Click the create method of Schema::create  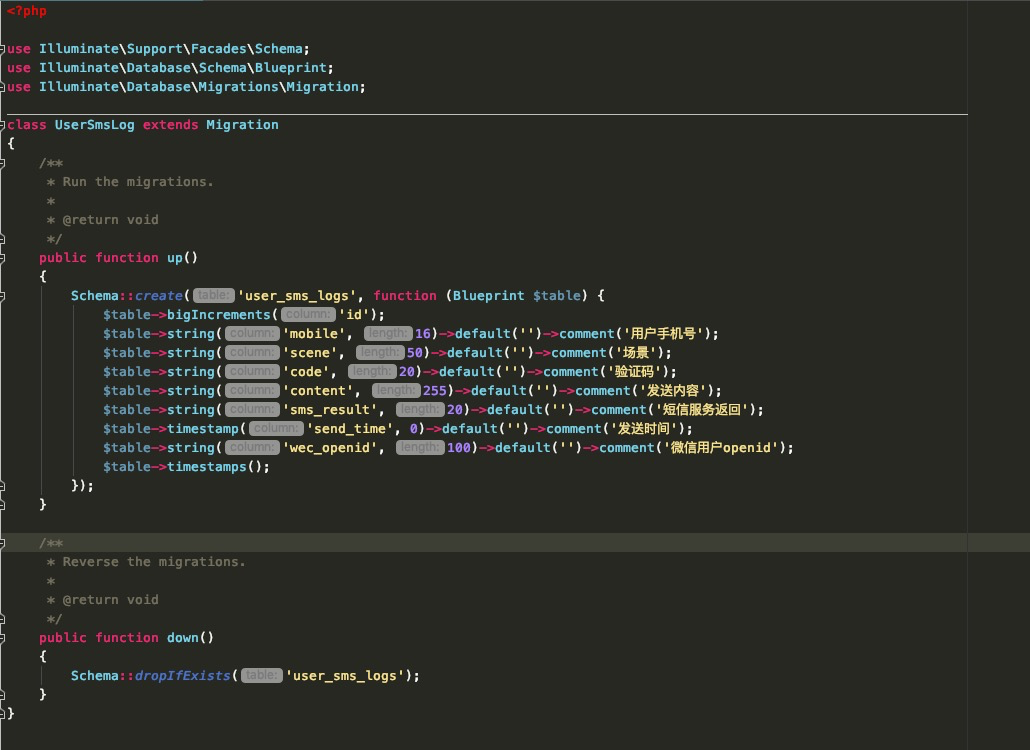158,296
